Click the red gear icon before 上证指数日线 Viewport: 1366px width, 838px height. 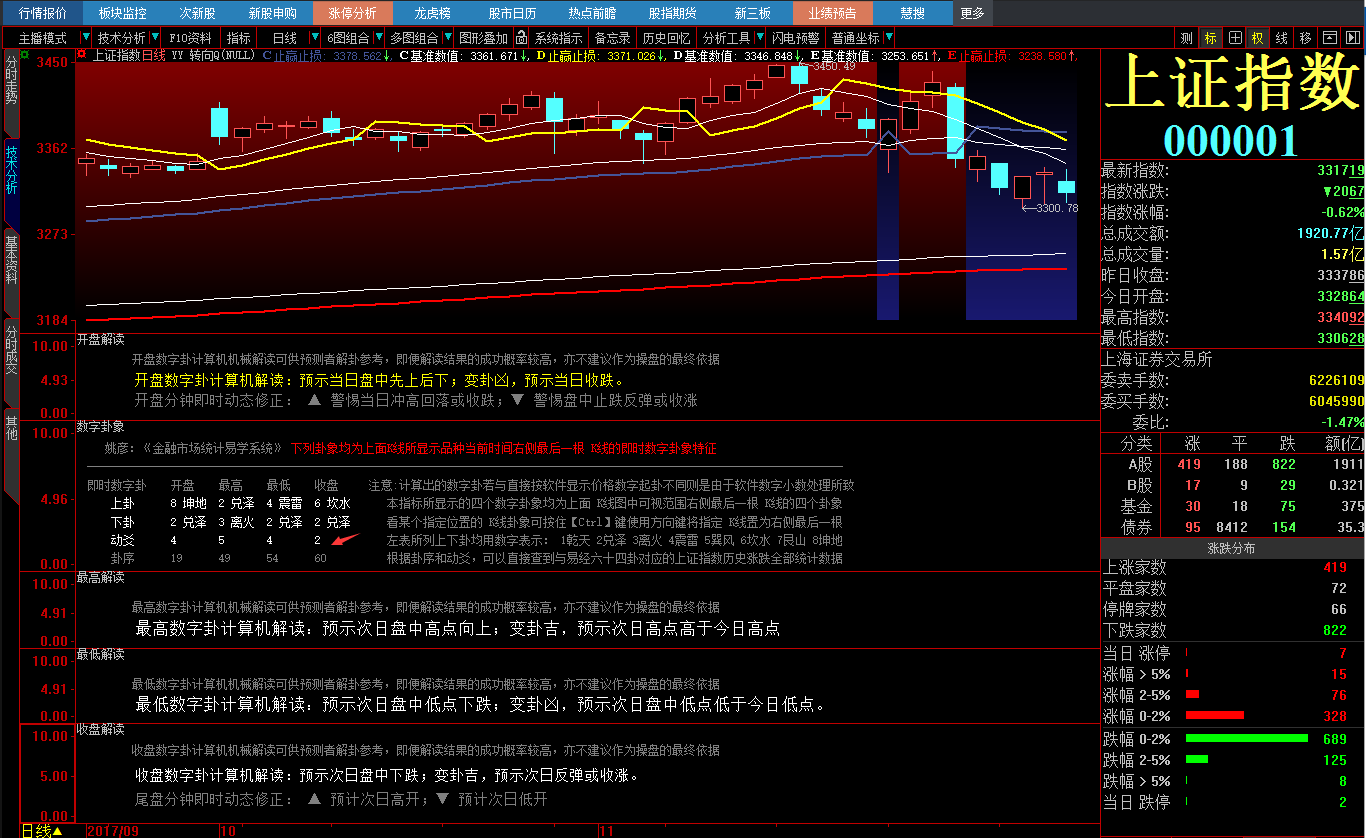(x=81, y=55)
